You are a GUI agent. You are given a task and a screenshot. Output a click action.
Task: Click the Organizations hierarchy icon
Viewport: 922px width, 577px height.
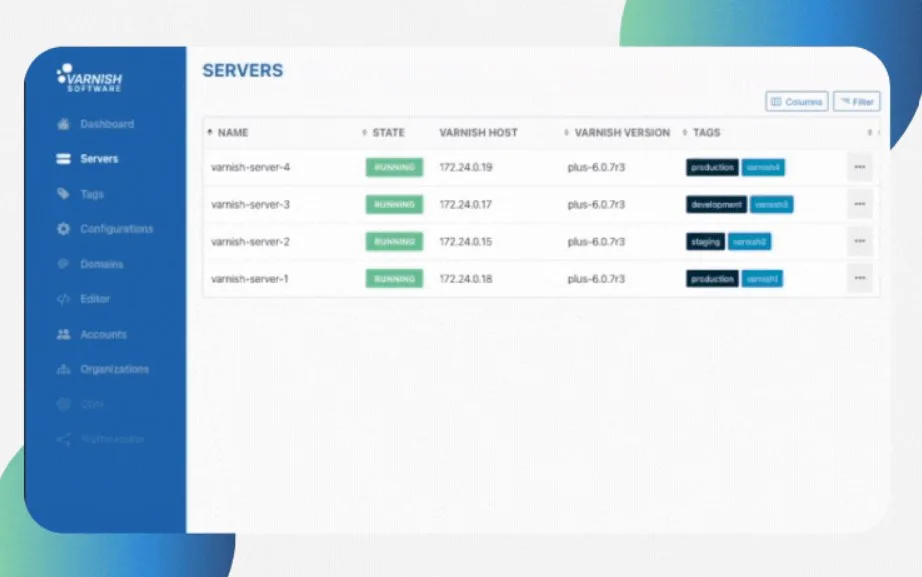pyautogui.click(x=64, y=369)
